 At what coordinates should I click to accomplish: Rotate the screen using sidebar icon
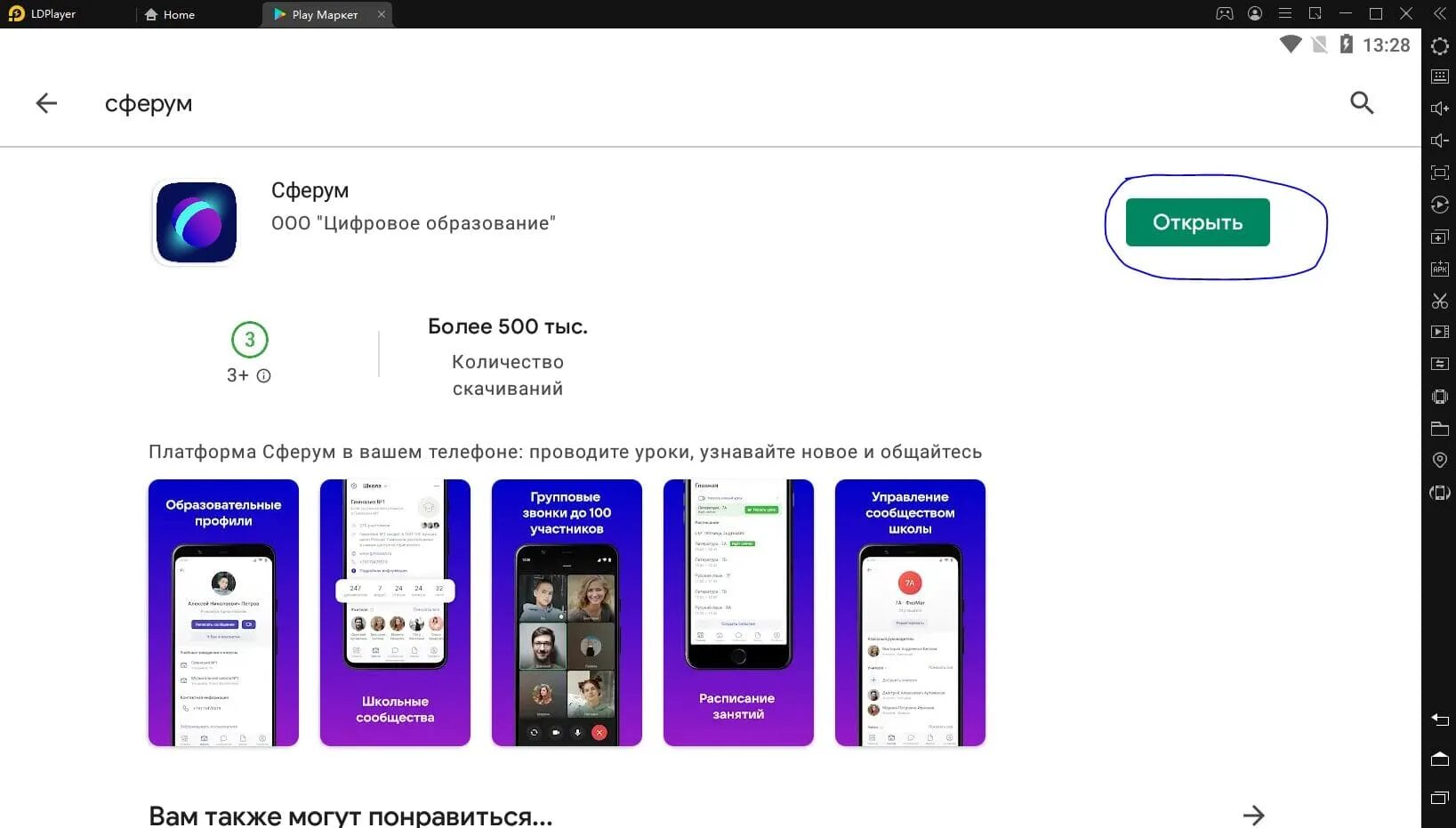click(1439, 492)
